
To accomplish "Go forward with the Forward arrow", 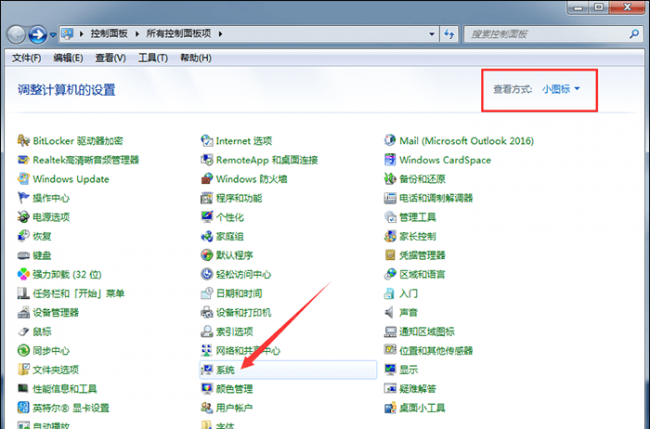I will click(x=38, y=34).
